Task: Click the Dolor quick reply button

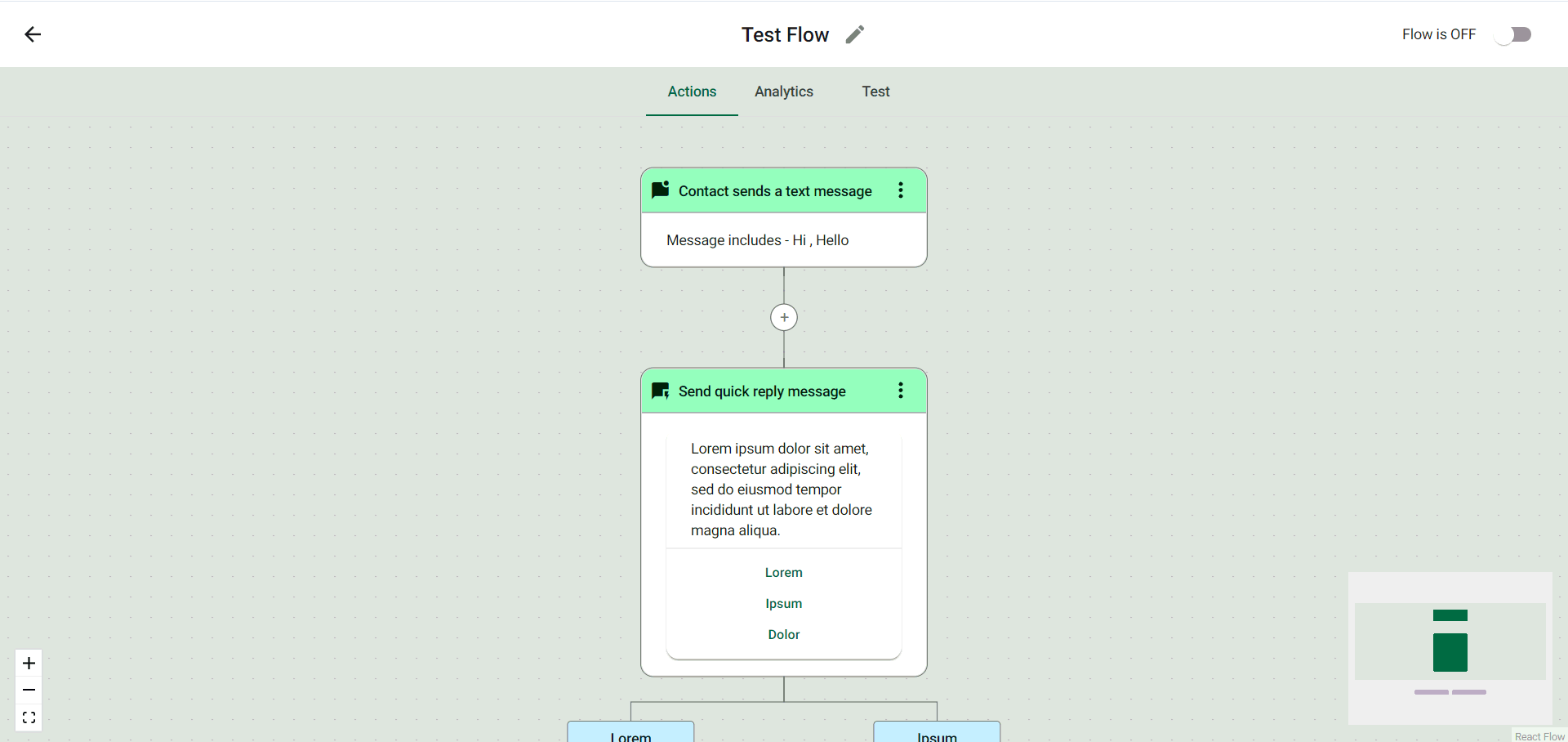Action: pyautogui.click(x=783, y=635)
